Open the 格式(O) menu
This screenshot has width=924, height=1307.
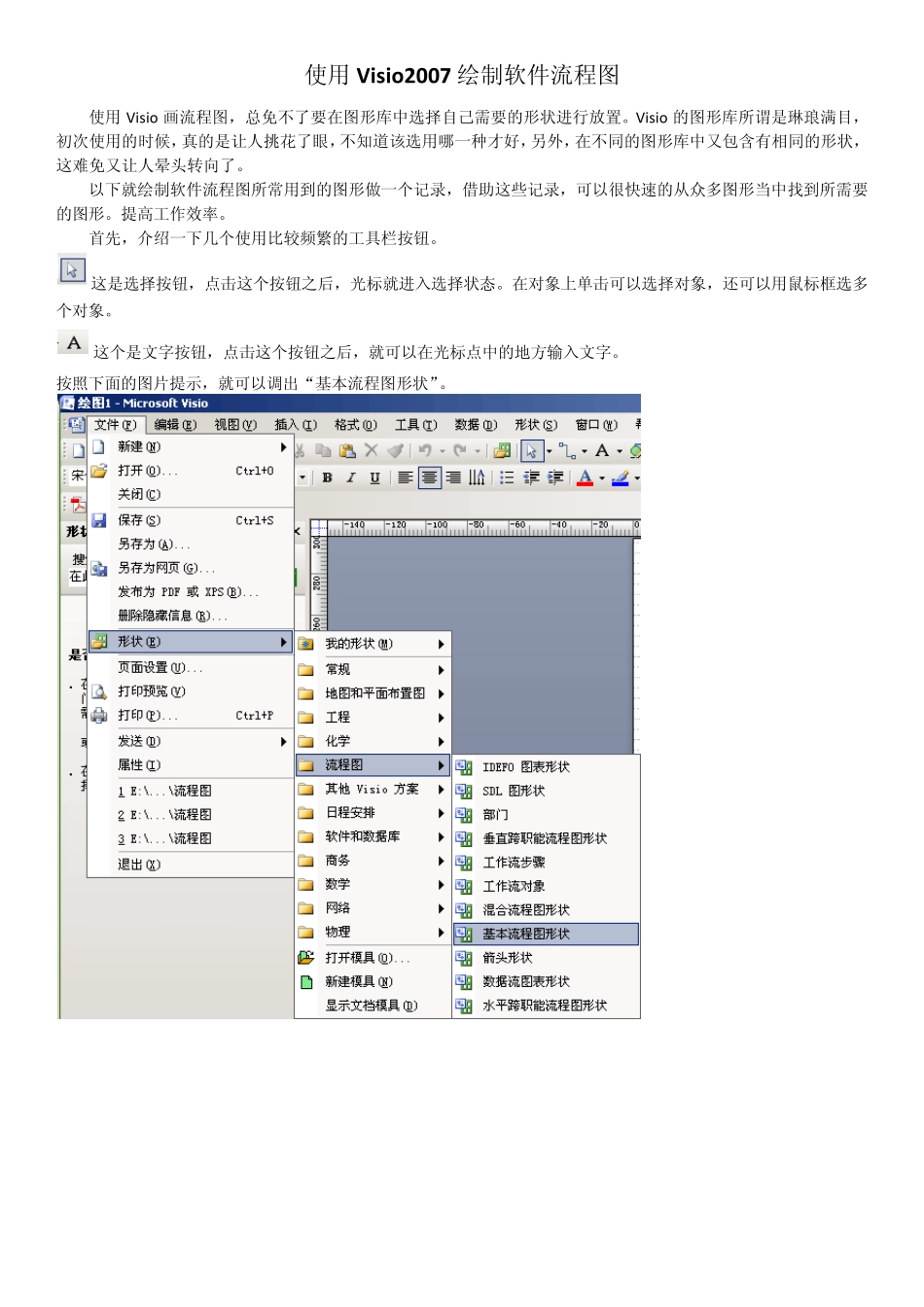tap(356, 425)
